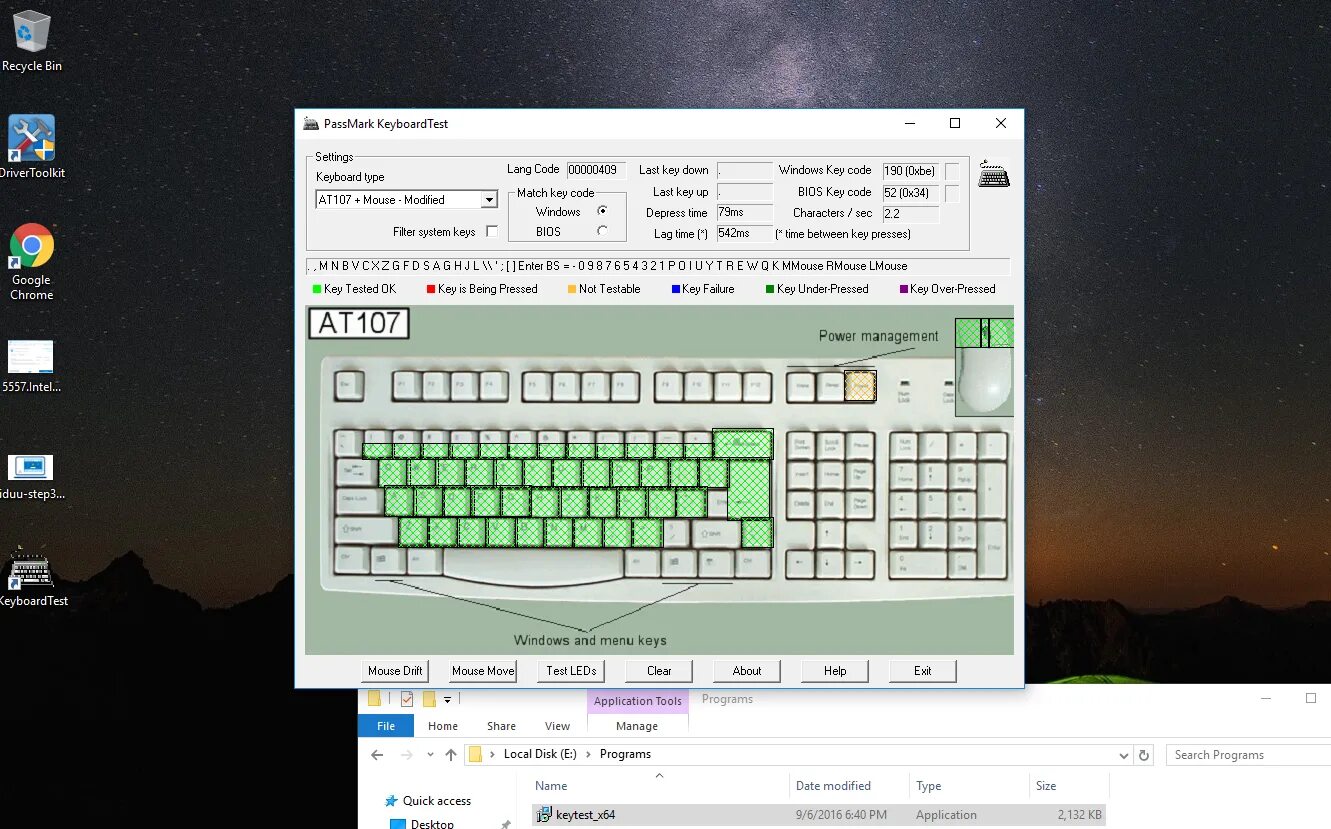Click the Characters / sec value field
This screenshot has width=1331, height=829.
[x=911, y=214]
